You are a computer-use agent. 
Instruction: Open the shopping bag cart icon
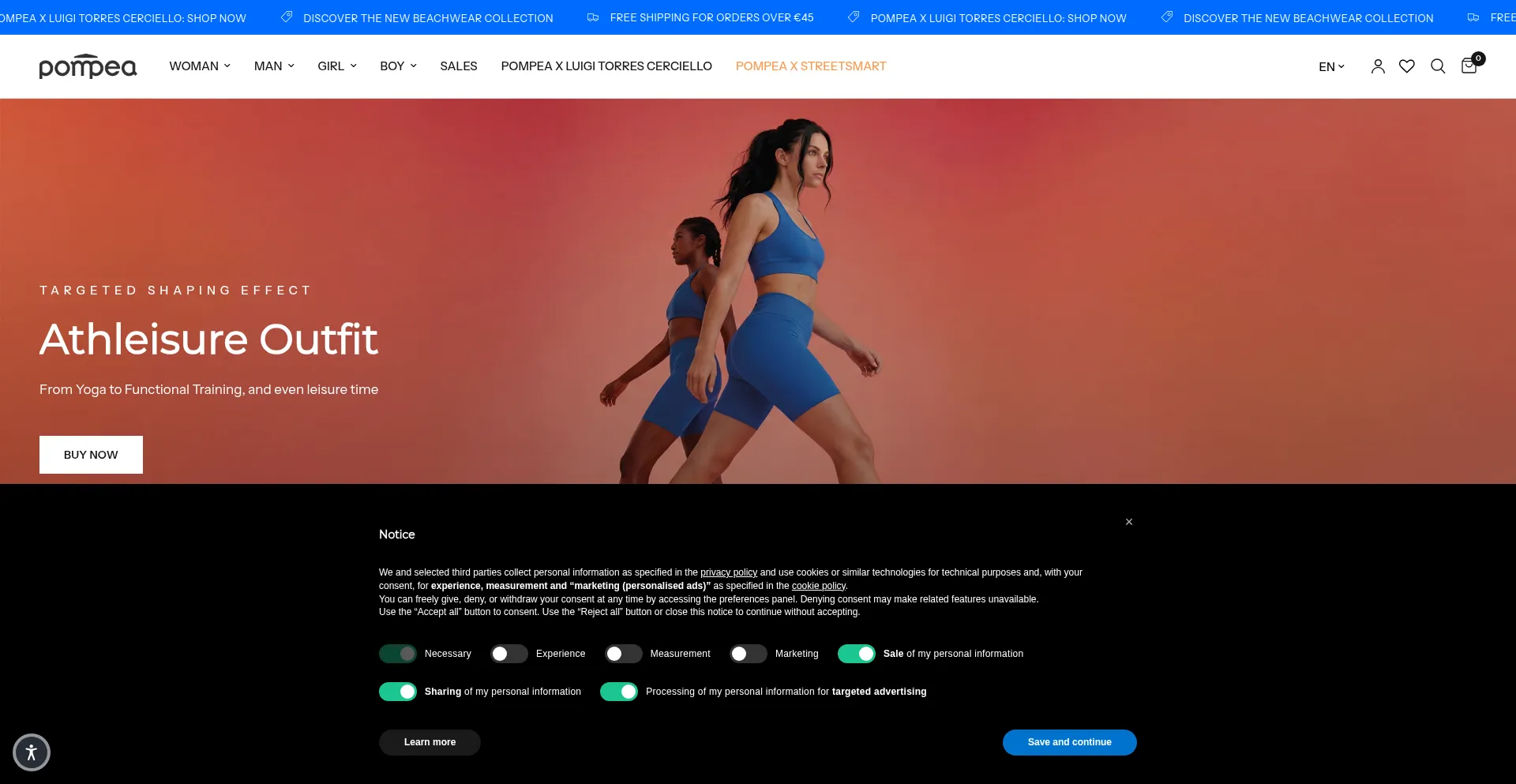[1469, 65]
